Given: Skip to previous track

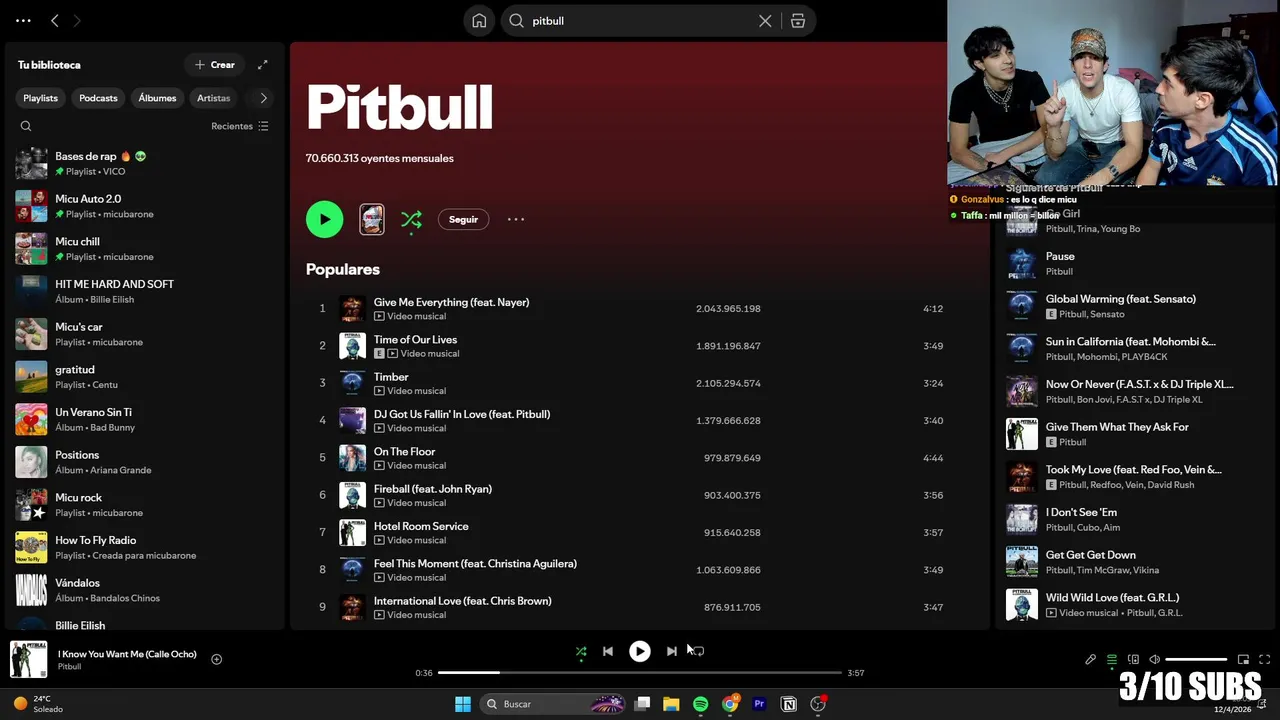Looking at the screenshot, I should coord(607,651).
